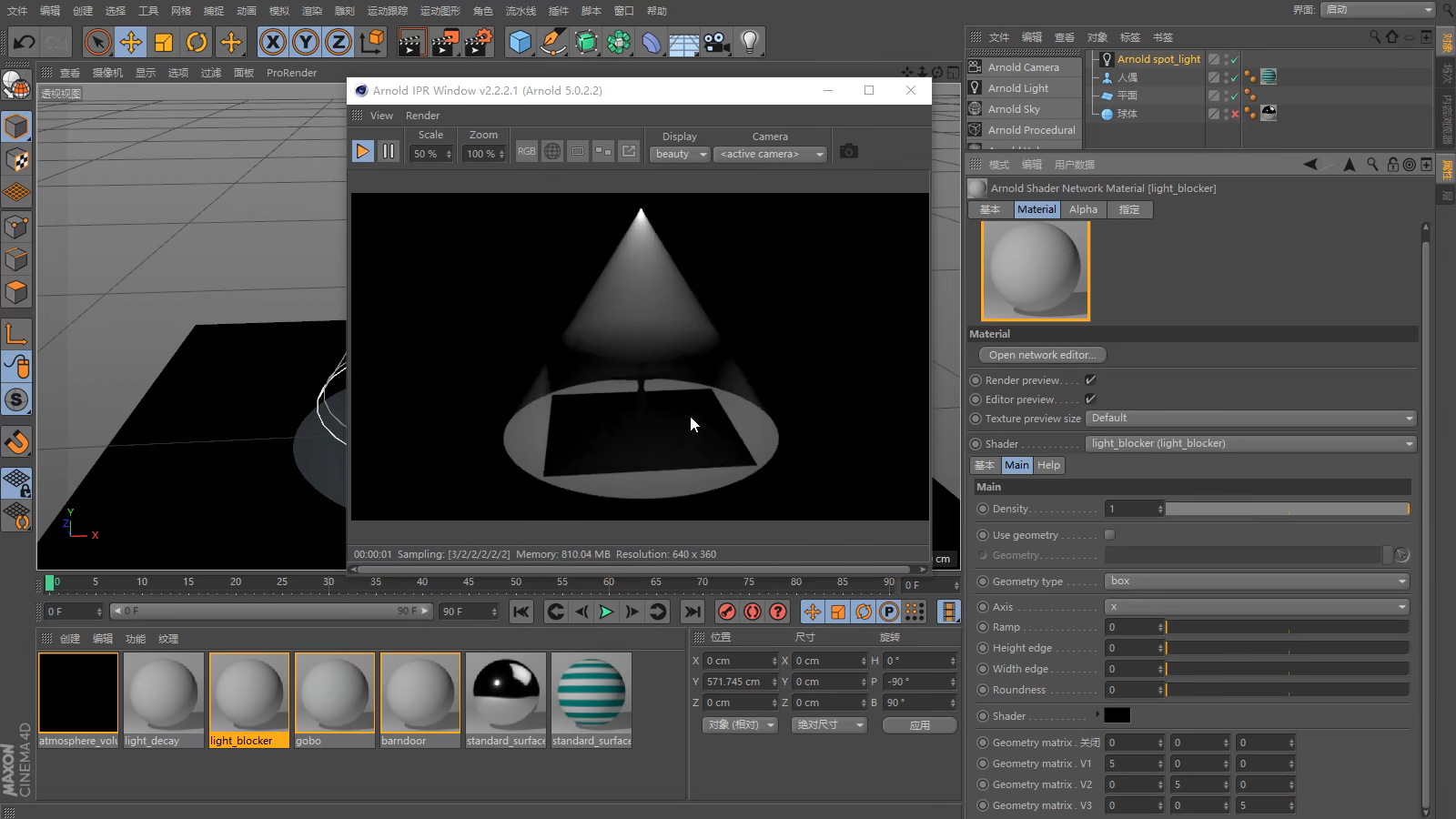Switch to the Alpha tab
Image resolution: width=1456 pixels, height=819 pixels.
pyautogui.click(x=1083, y=209)
